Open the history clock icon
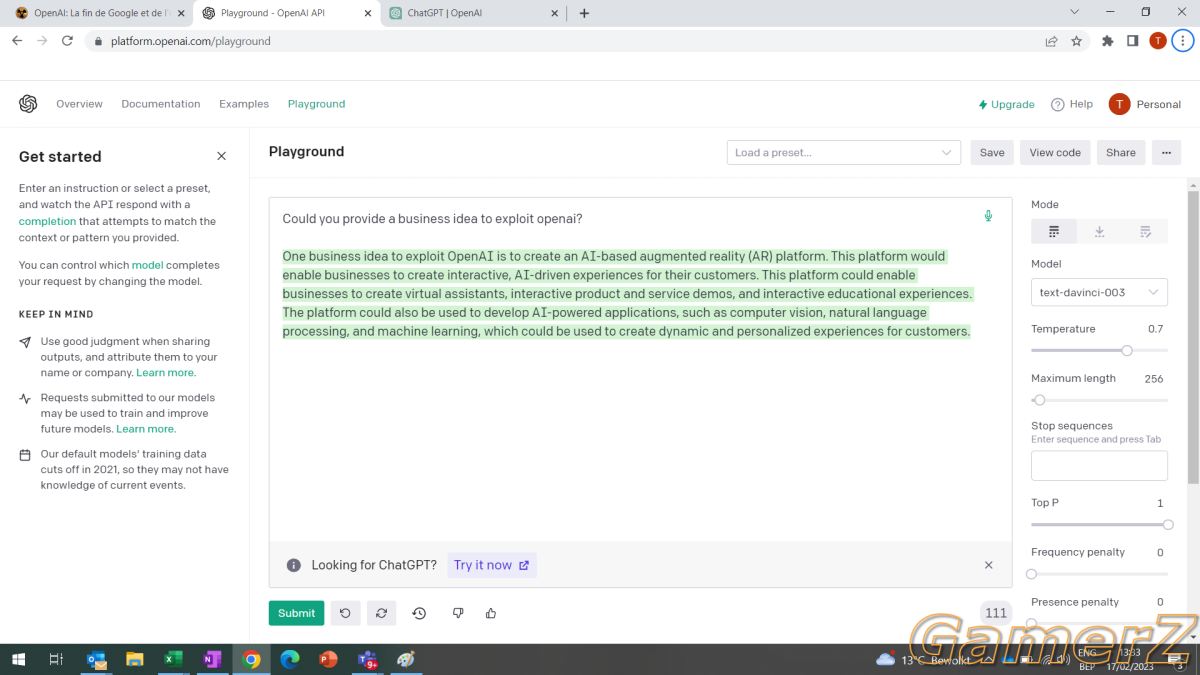This screenshot has width=1200, height=675. (x=419, y=613)
